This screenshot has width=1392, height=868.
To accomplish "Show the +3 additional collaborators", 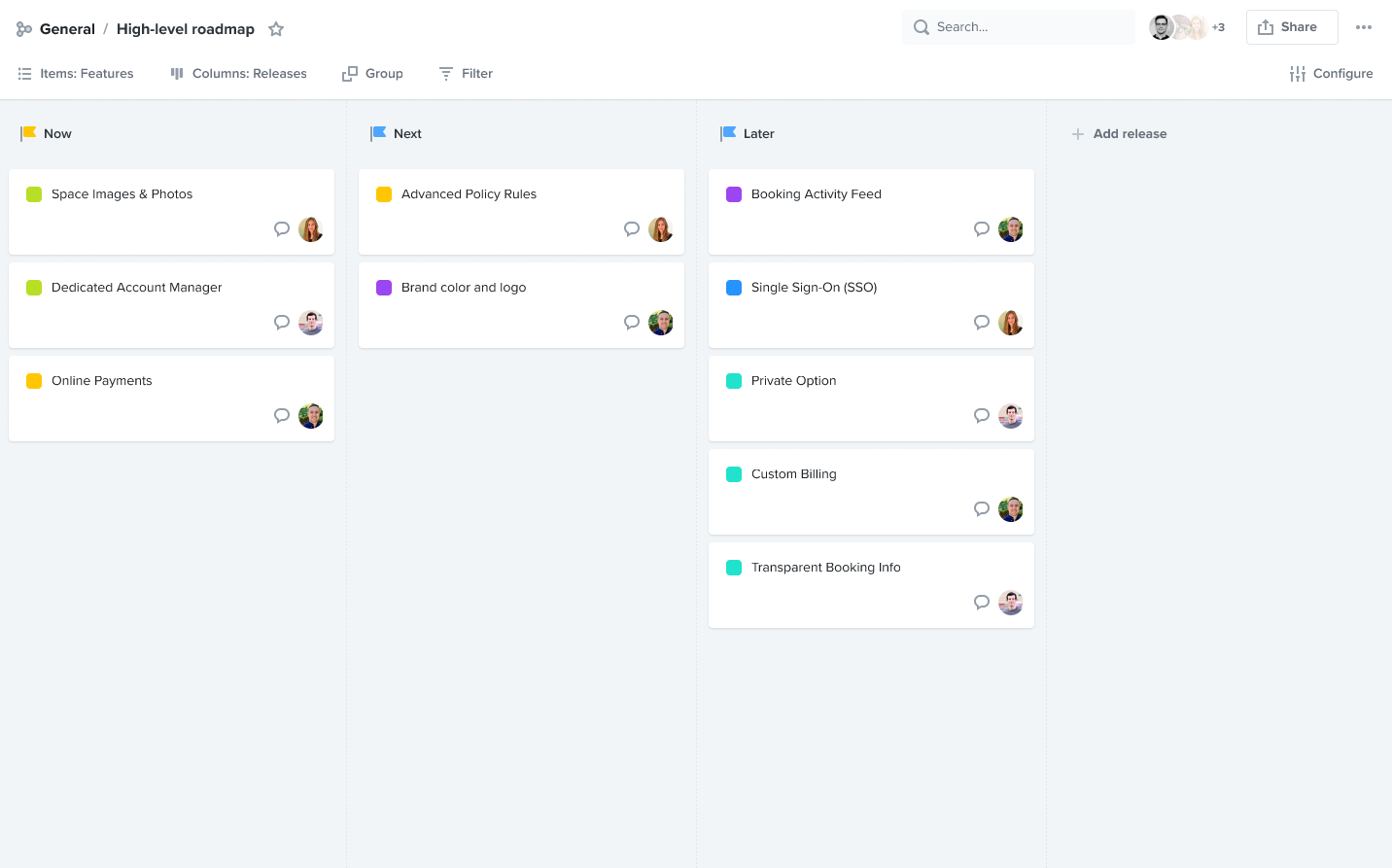I will tap(1218, 27).
